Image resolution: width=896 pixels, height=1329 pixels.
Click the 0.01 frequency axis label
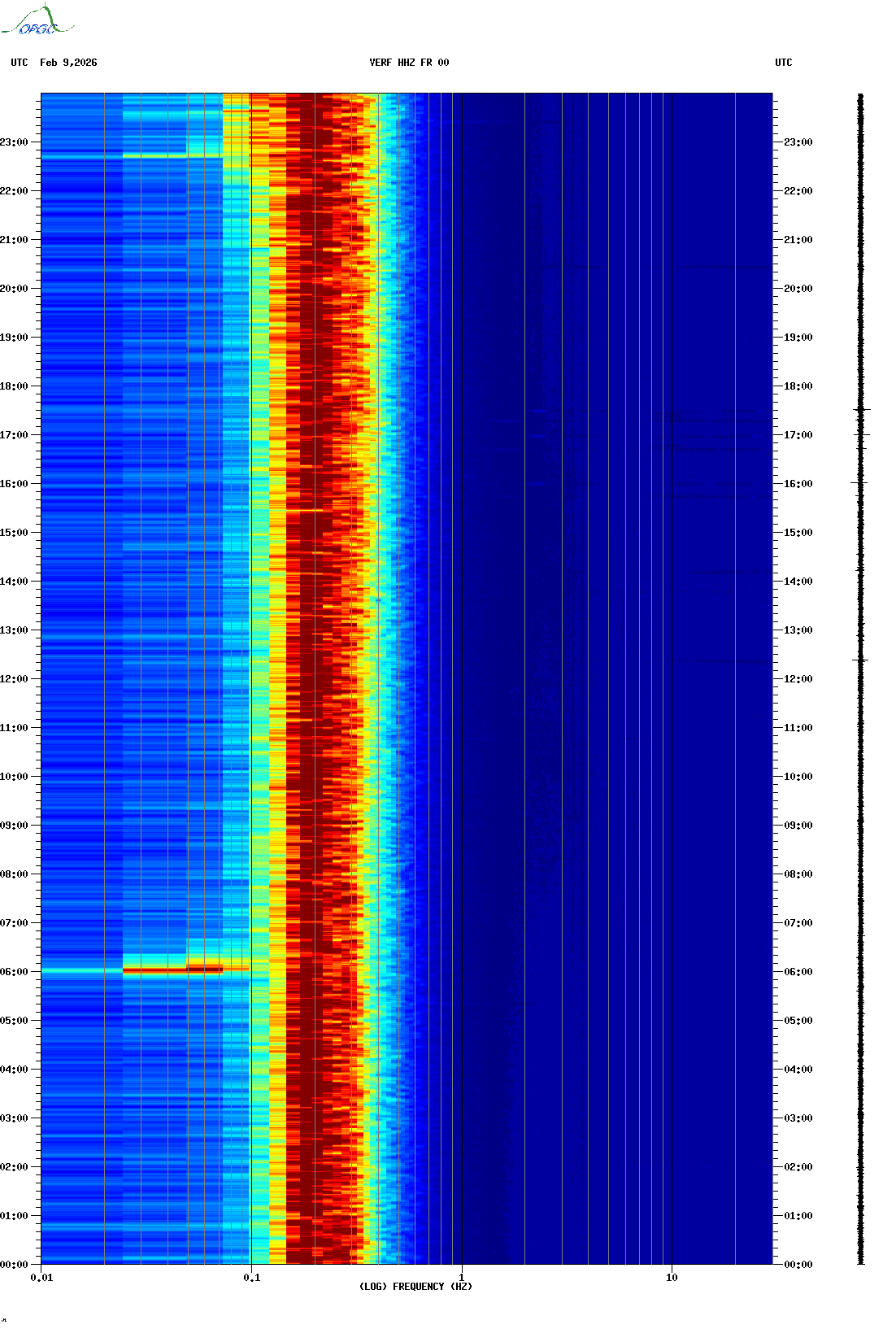pos(41,1278)
